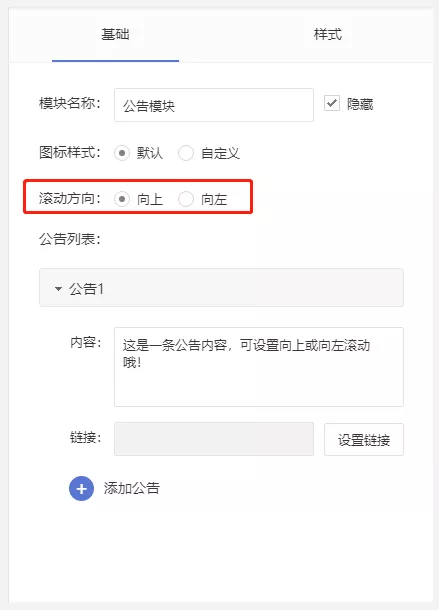This screenshot has width=439, height=610.
Task: Click the 添加公告 text link
Action: click(x=132, y=488)
